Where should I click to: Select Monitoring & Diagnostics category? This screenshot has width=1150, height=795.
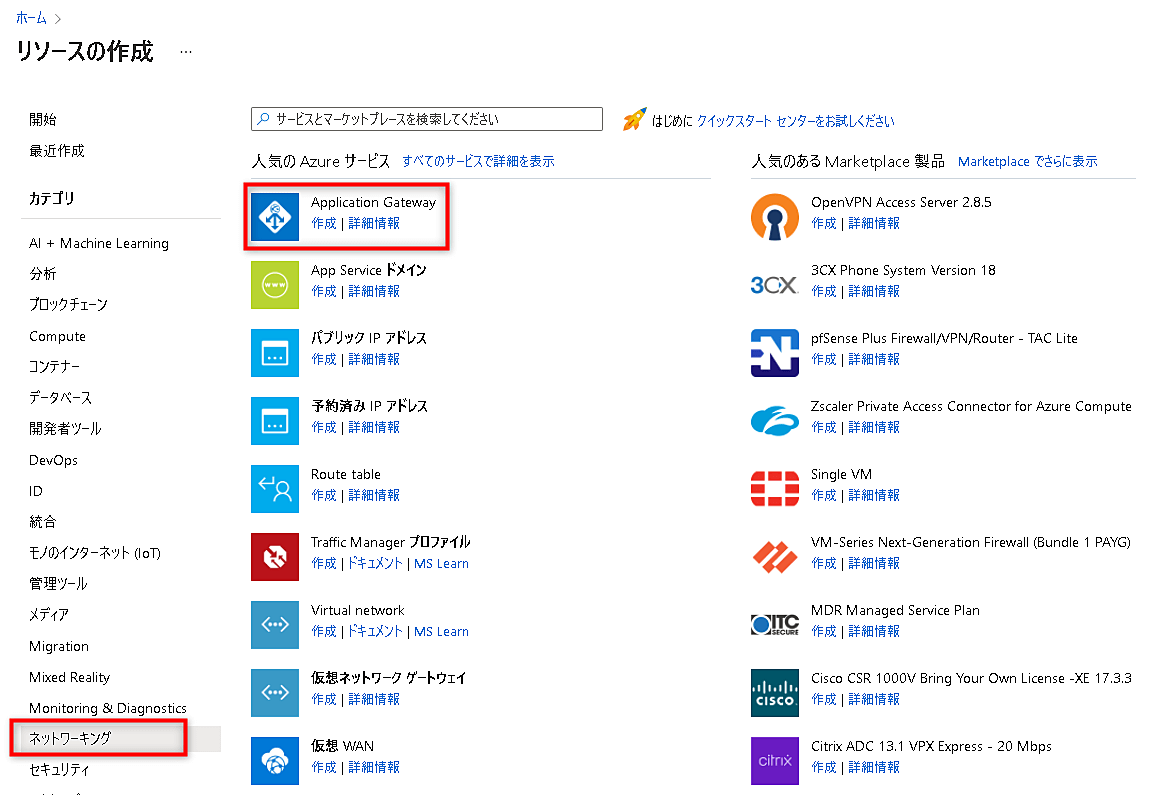tap(108, 708)
